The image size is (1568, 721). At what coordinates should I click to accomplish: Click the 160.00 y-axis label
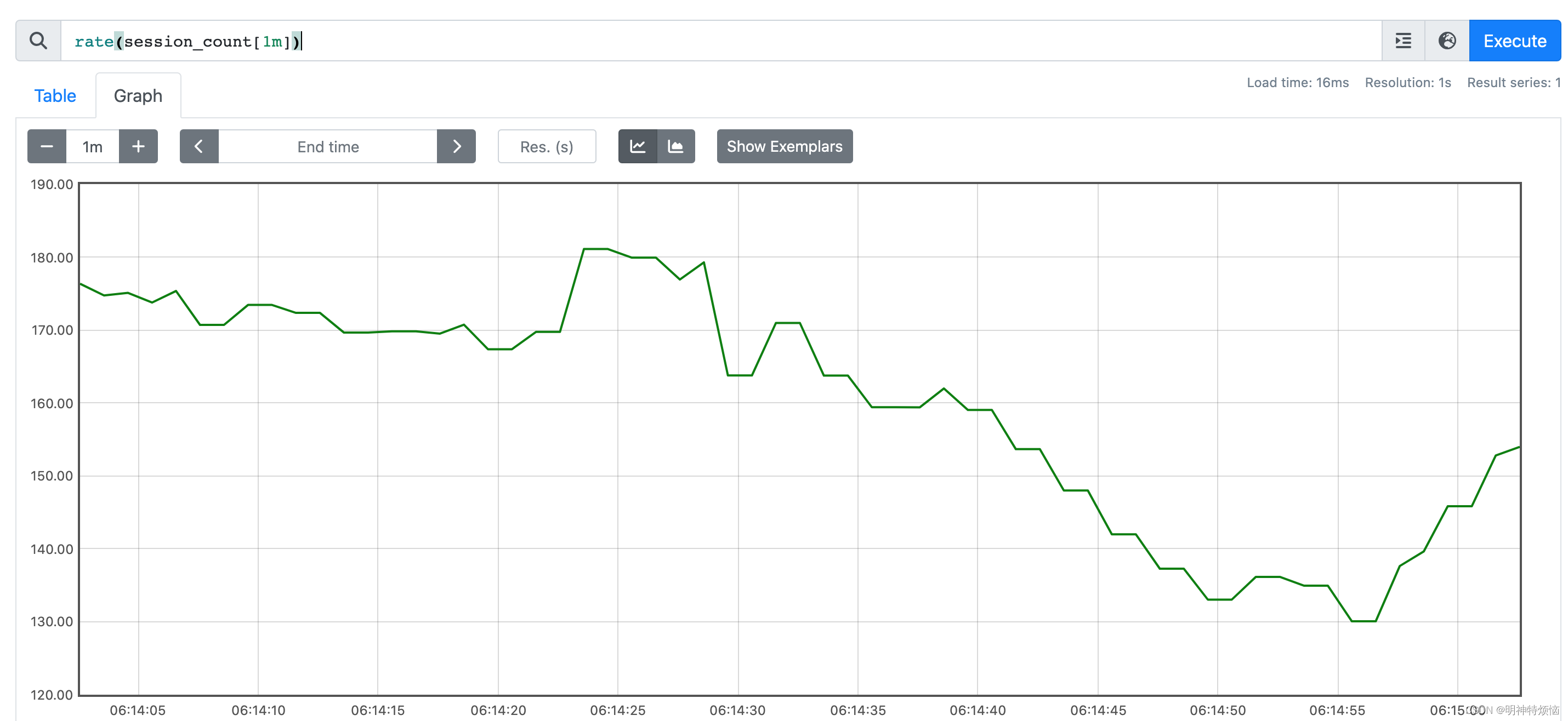pyautogui.click(x=52, y=403)
